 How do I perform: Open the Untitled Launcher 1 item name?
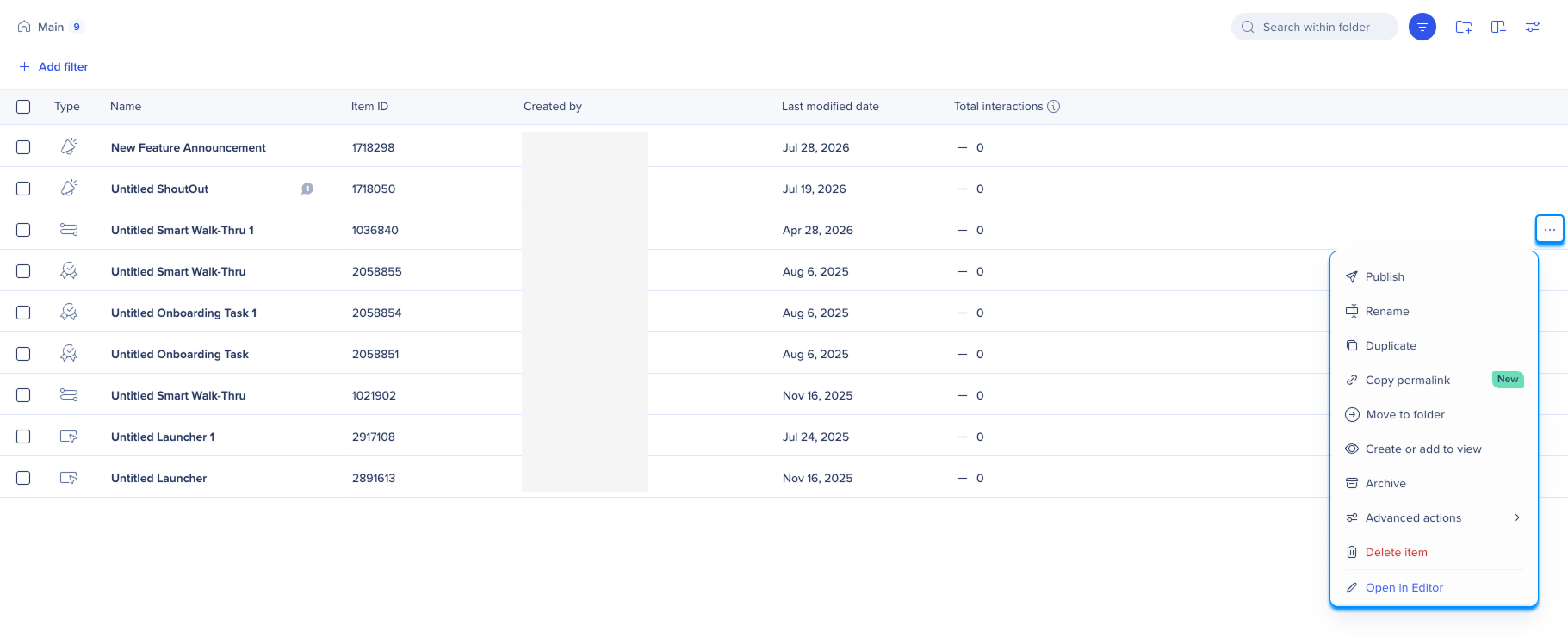click(x=163, y=437)
